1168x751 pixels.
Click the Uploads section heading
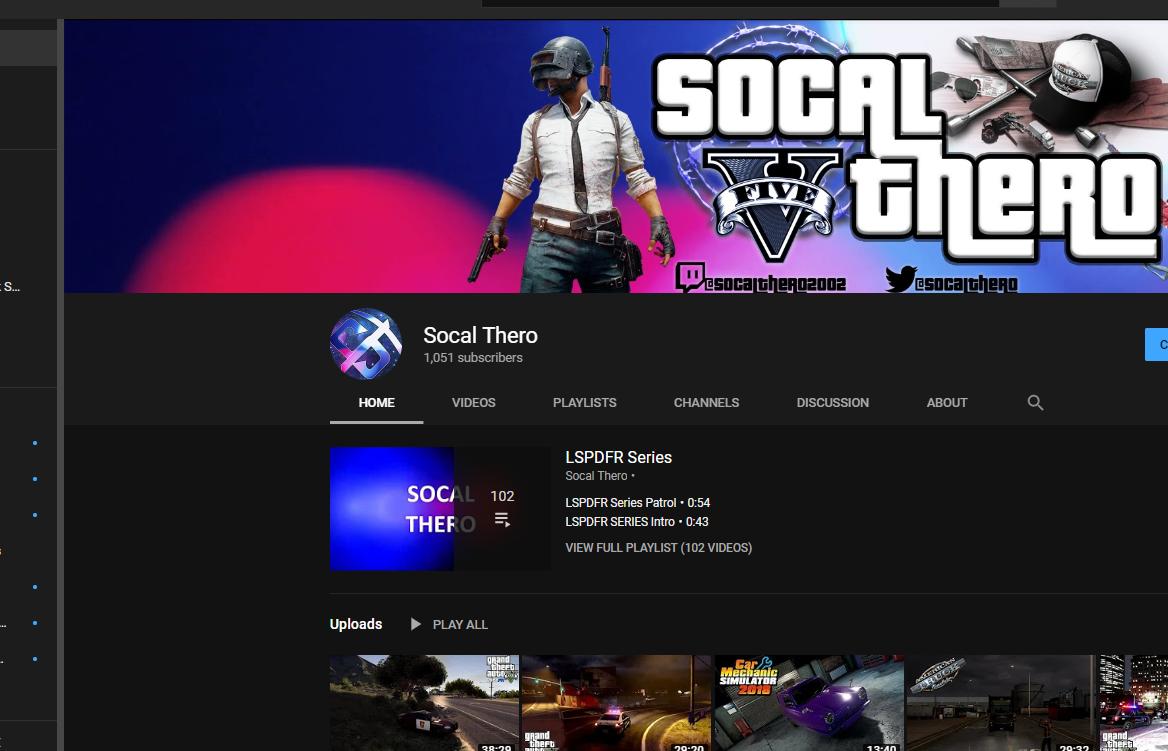[356, 624]
